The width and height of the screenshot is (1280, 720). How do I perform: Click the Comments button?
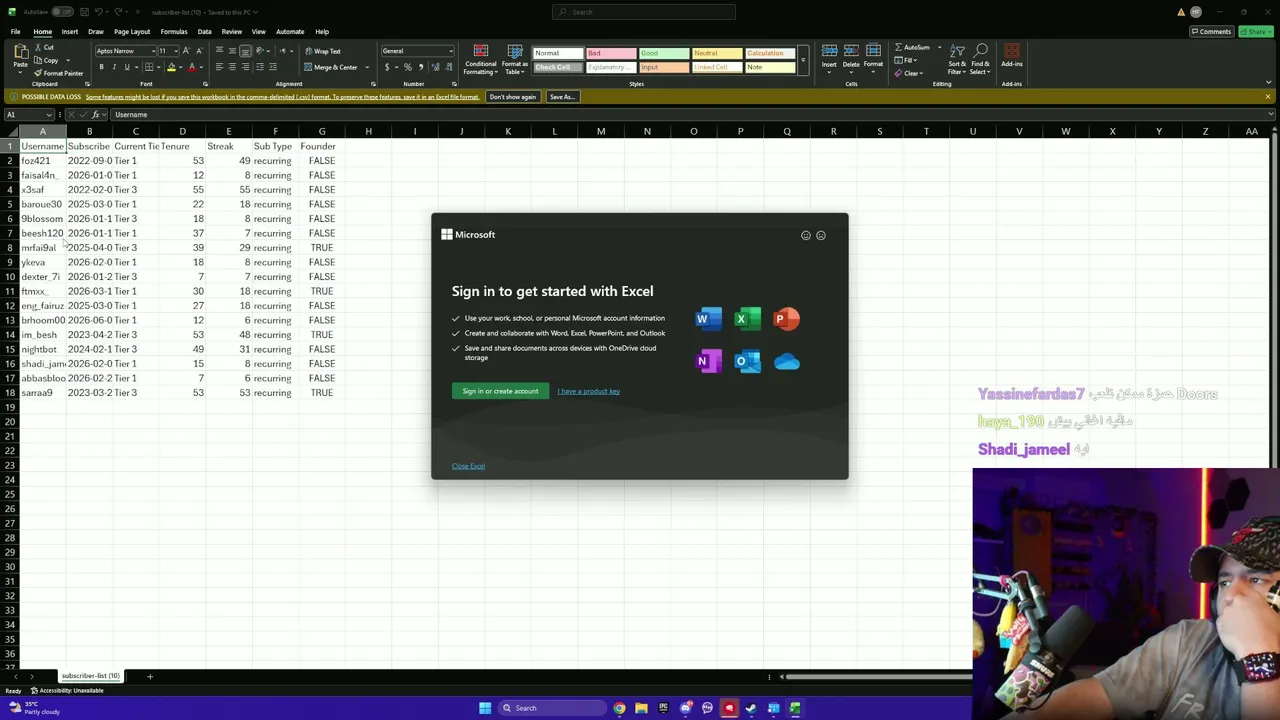[x=1211, y=31]
